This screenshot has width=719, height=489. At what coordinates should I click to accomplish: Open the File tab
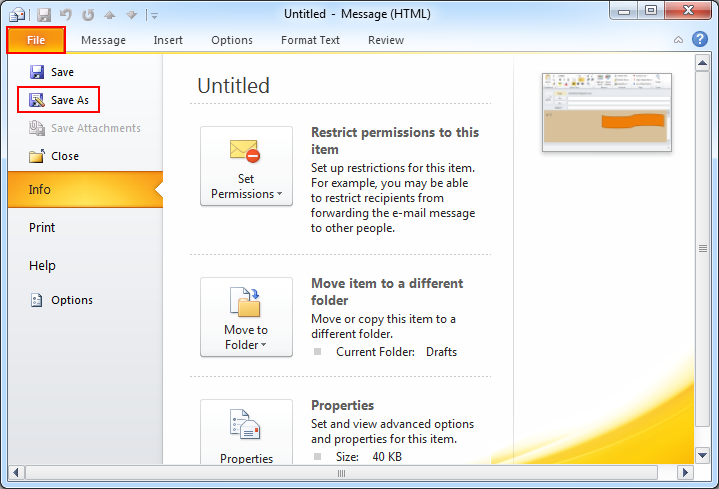point(36,40)
